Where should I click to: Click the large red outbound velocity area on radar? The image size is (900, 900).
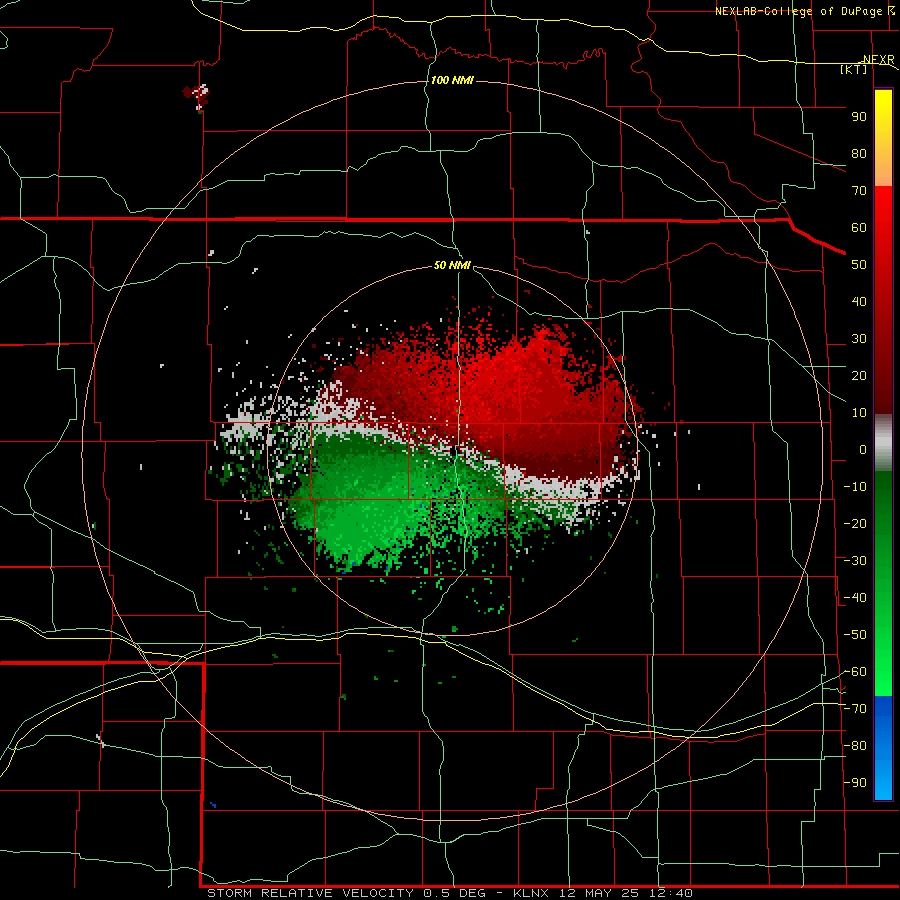point(505,396)
